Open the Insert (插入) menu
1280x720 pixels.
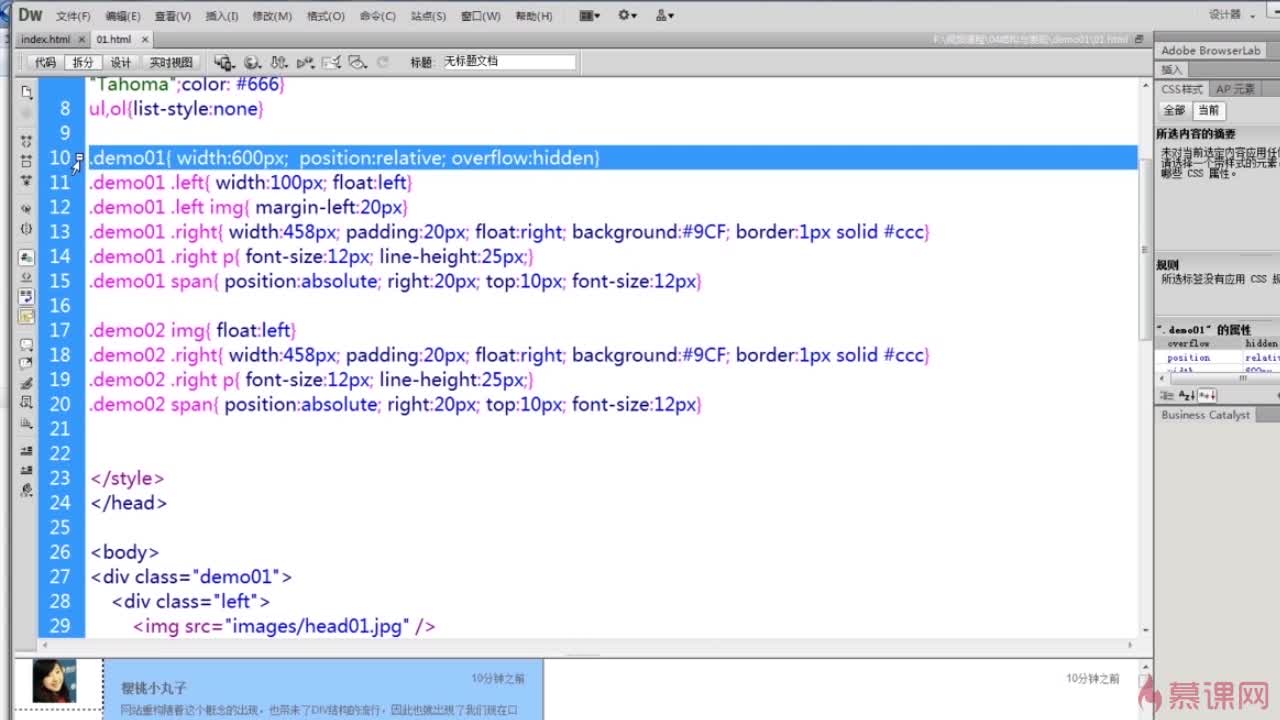point(221,16)
